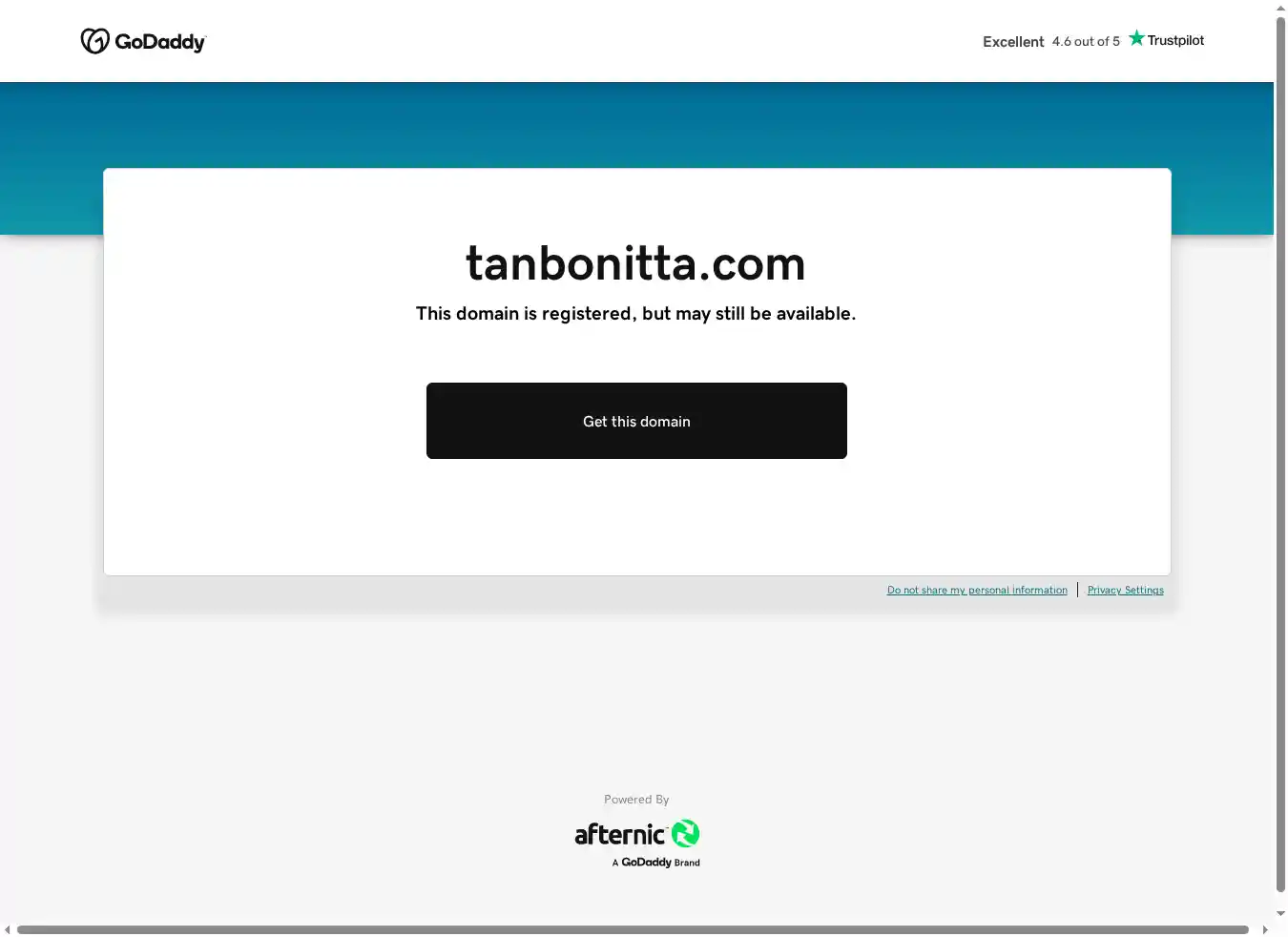
Task: Click the Get this domain button
Action: click(636, 421)
